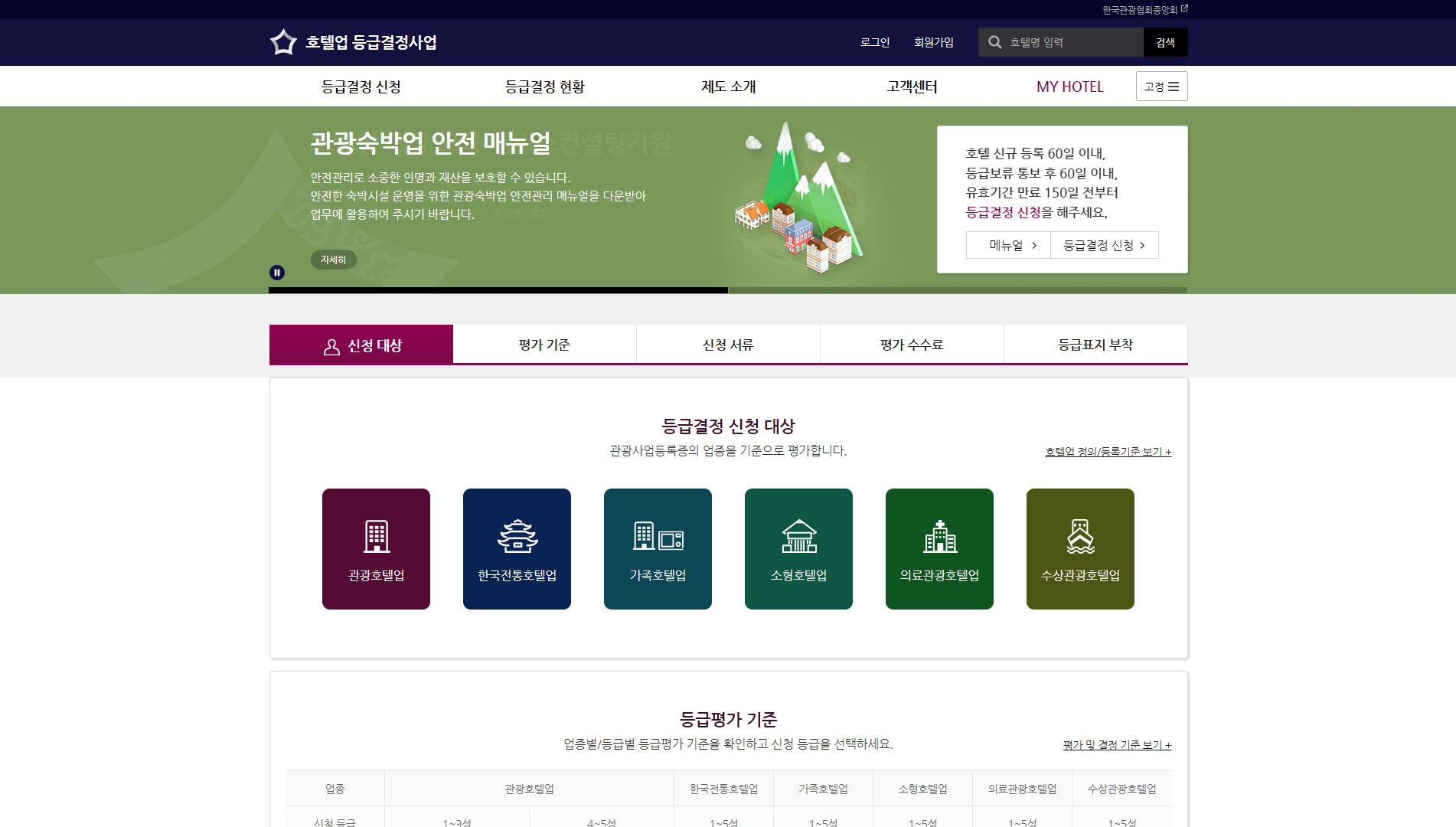Select the 의료관광호텔업 hospital icon tile
This screenshot has height=827, width=1456.
click(939, 548)
